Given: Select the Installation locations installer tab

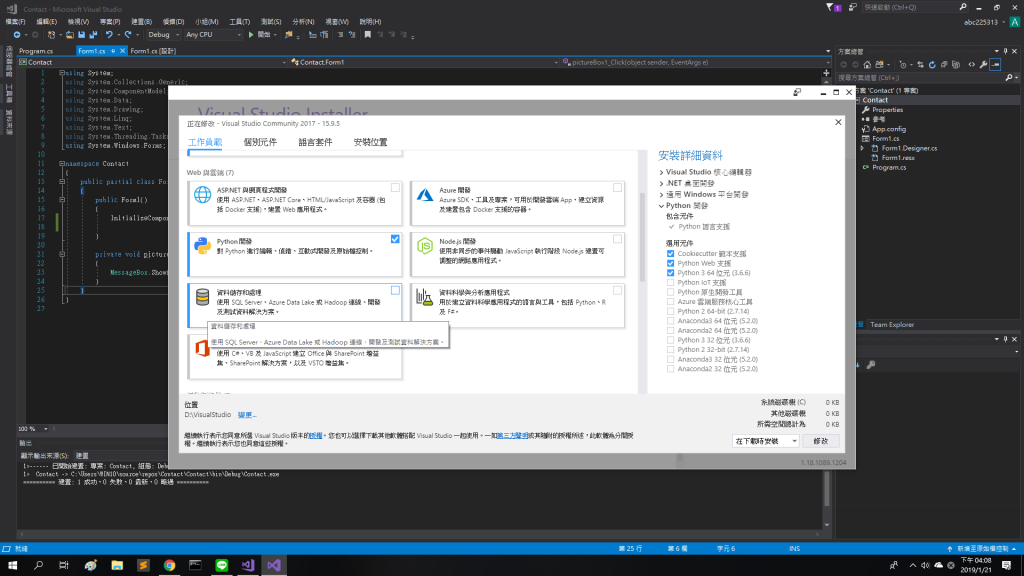Looking at the screenshot, I should (370, 142).
